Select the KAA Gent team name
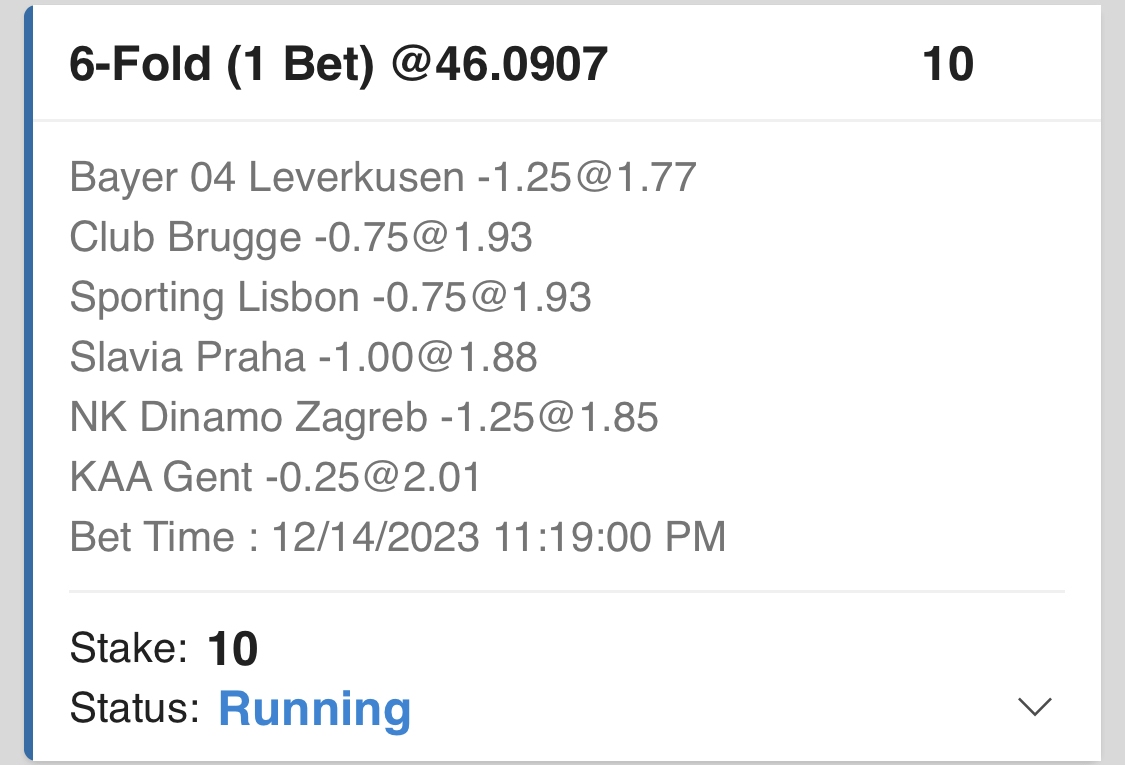Image resolution: width=1125 pixels, height=765 pixels. (161, 477)
